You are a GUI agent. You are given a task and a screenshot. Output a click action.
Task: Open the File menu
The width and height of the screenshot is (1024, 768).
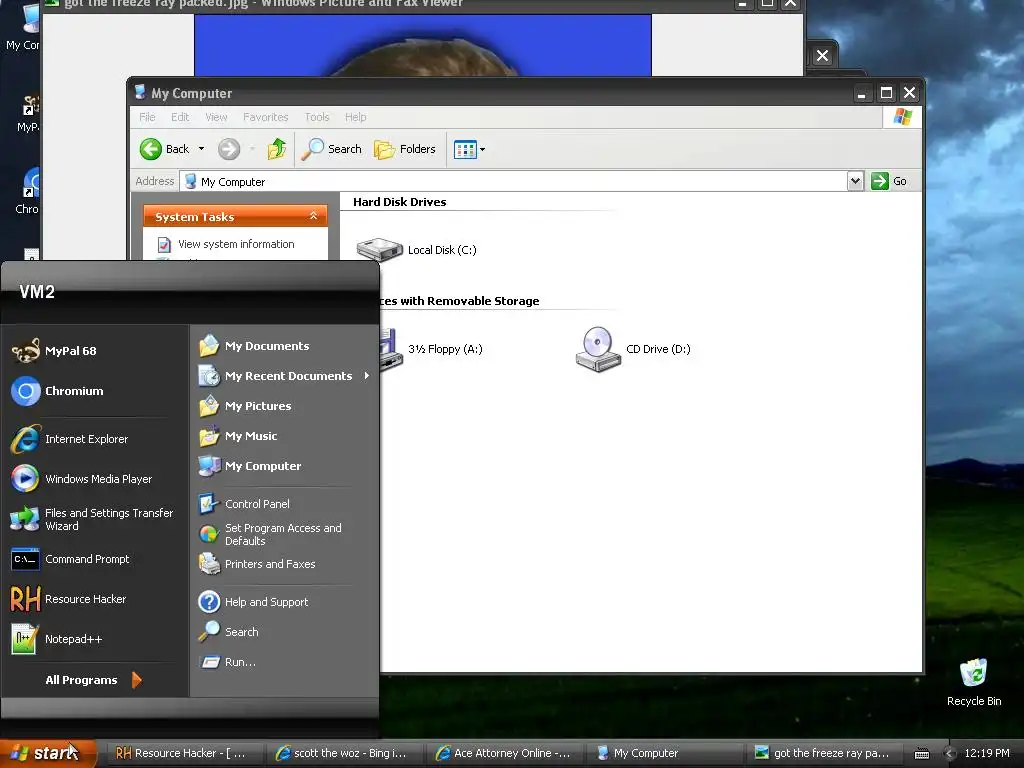(147, 117)
